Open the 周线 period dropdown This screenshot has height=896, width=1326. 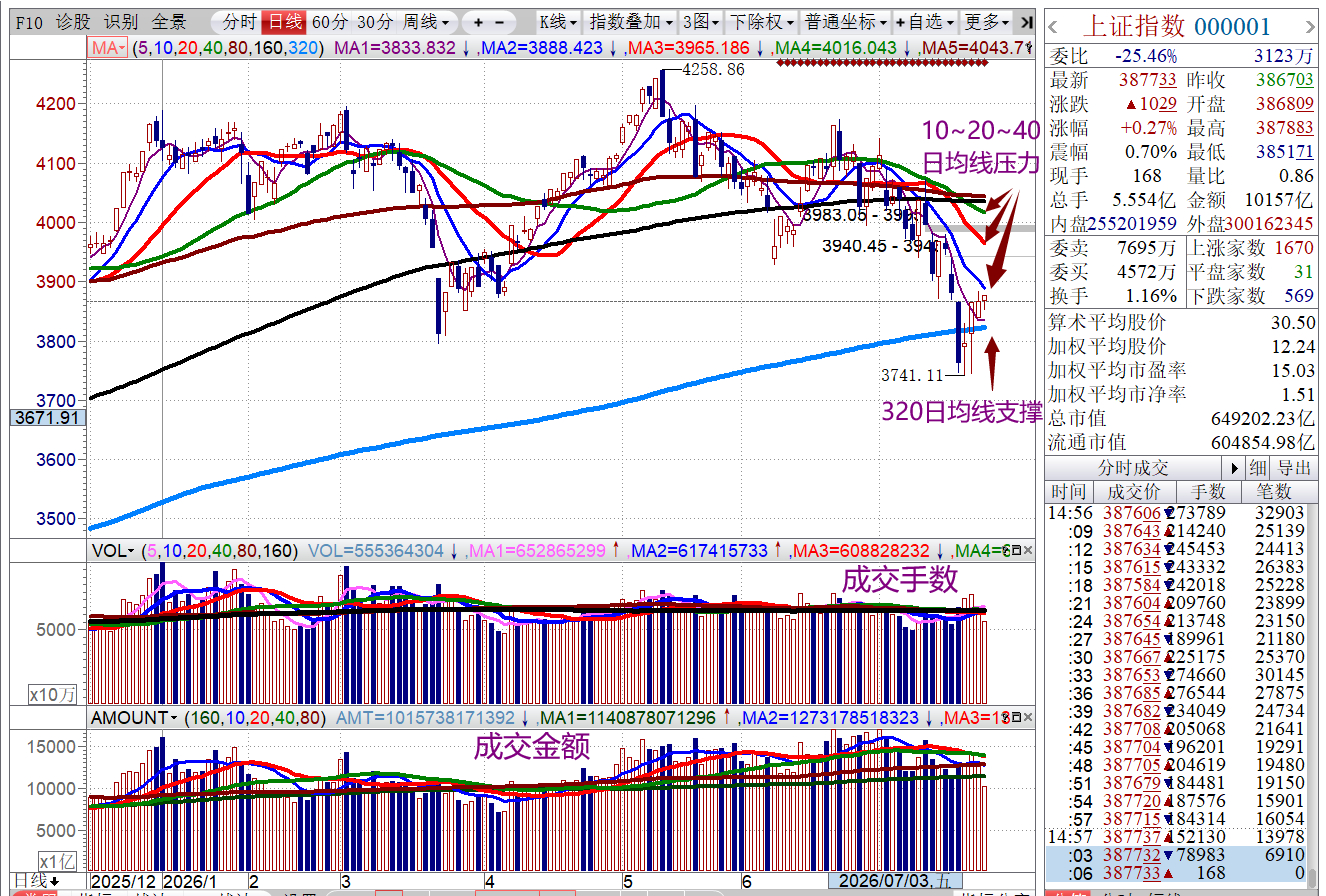tap(427, 21)
